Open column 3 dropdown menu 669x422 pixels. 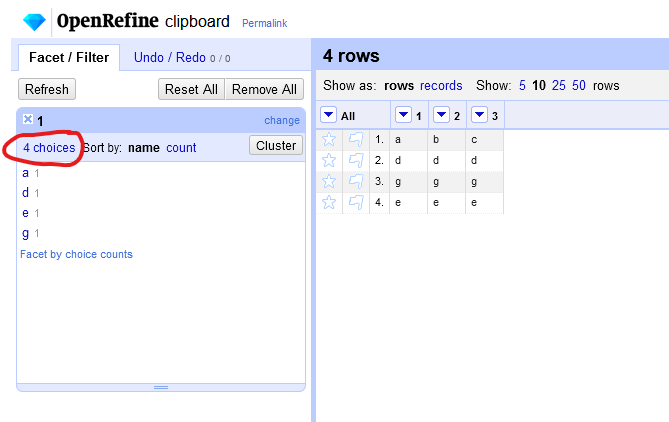click(479, 115)
